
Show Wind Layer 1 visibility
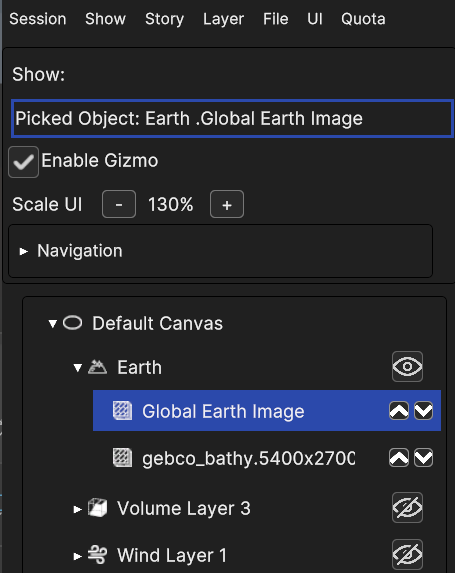point(407,554)
